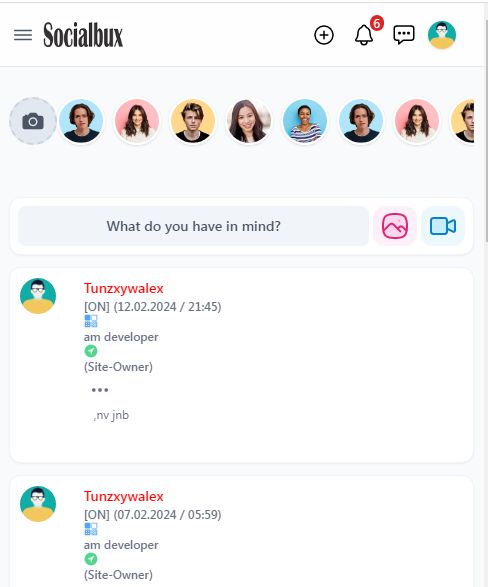The width and height of the screenshot is (488, 587).
Task: Click green location arrow icon in first post
Action: tap(91, 351)
